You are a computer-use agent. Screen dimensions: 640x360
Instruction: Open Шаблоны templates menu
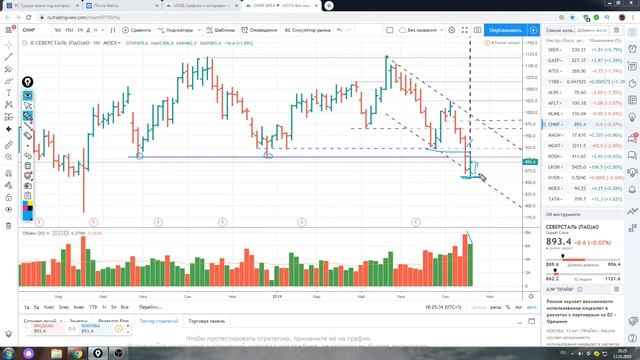click(x=221, y=30)
